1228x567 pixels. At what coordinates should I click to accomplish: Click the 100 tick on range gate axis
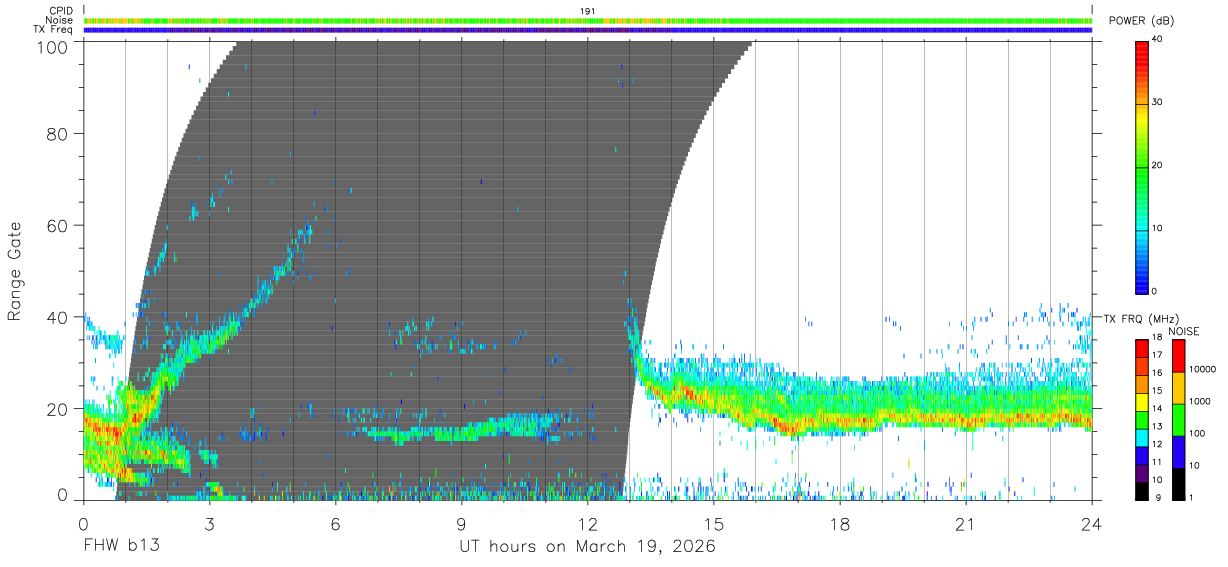pyautogui.click(x=53, y=47)
